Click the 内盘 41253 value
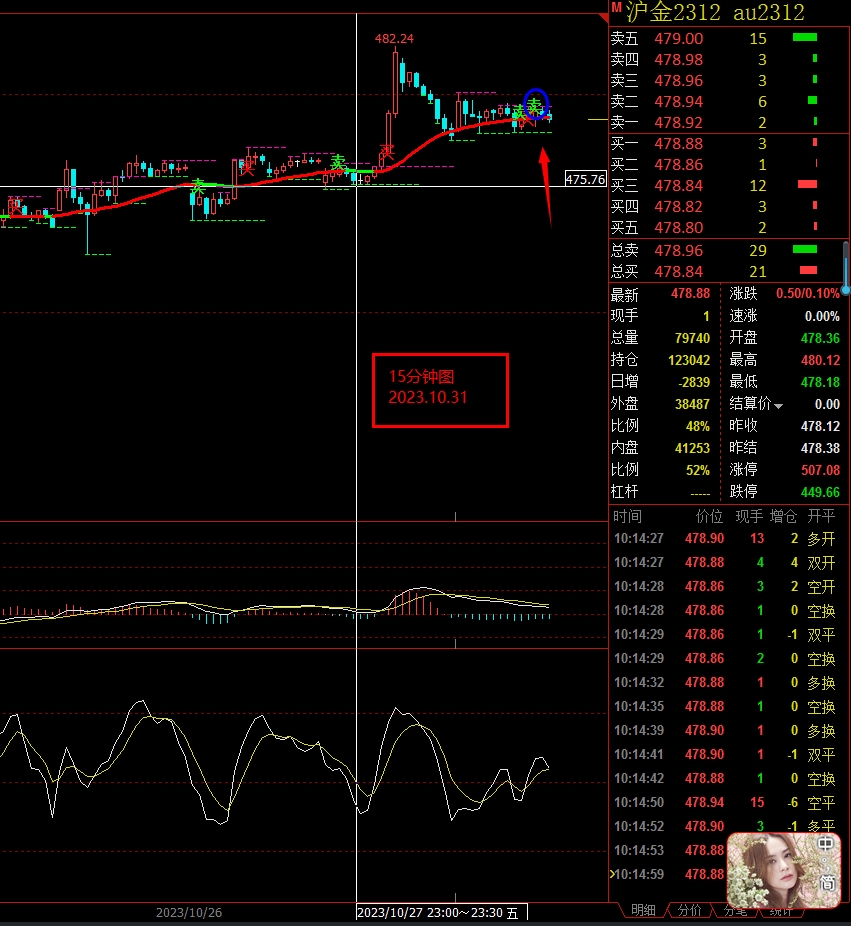The width and height of the screenshot is (851, 926). (x=692, y=448)
